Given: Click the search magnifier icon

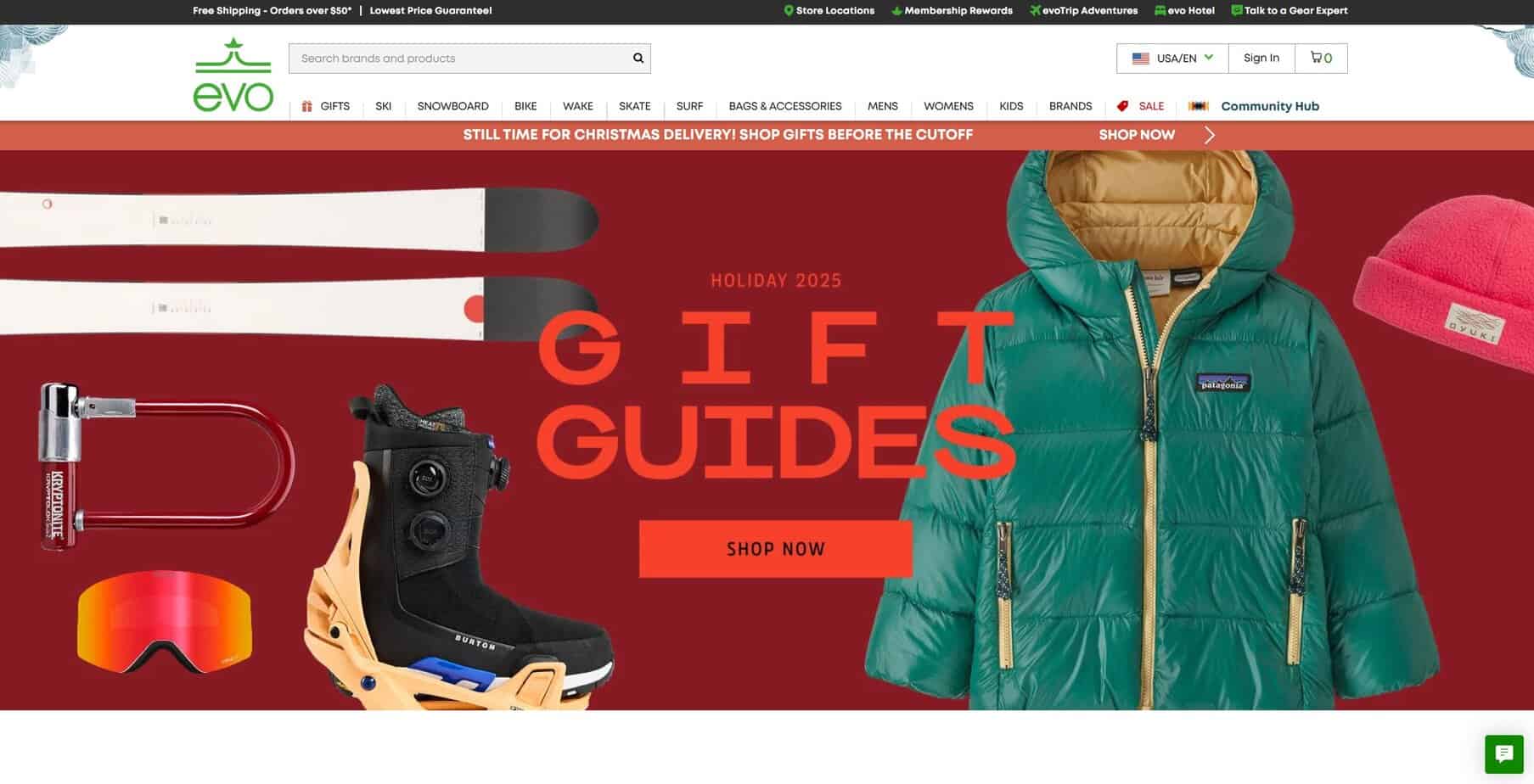Looking at the screenshot, I should click(638, 59).
